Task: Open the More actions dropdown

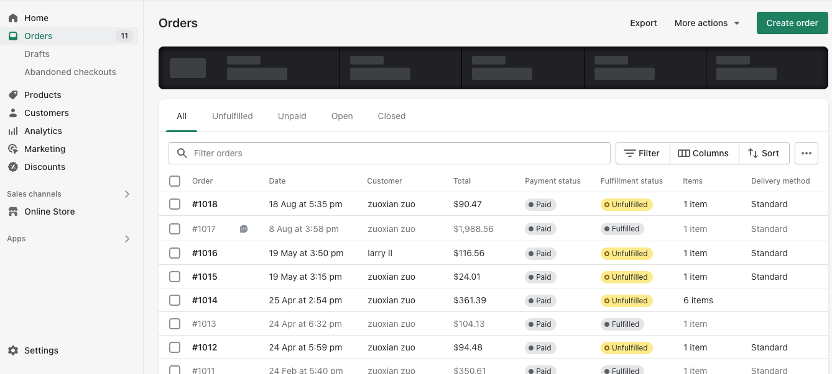Action: click(707, 23)
